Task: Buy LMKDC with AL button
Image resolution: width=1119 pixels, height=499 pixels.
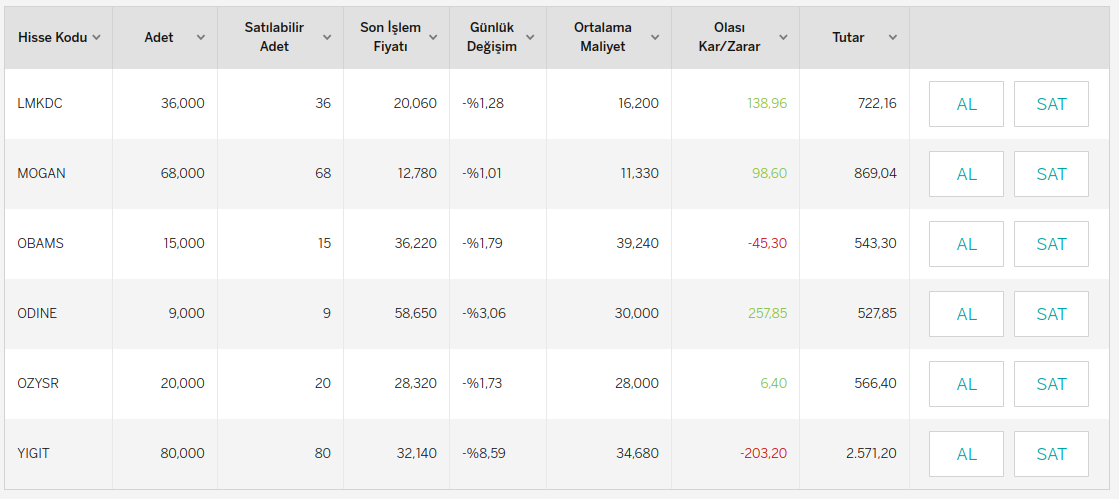Action: [x=966, y=104]
